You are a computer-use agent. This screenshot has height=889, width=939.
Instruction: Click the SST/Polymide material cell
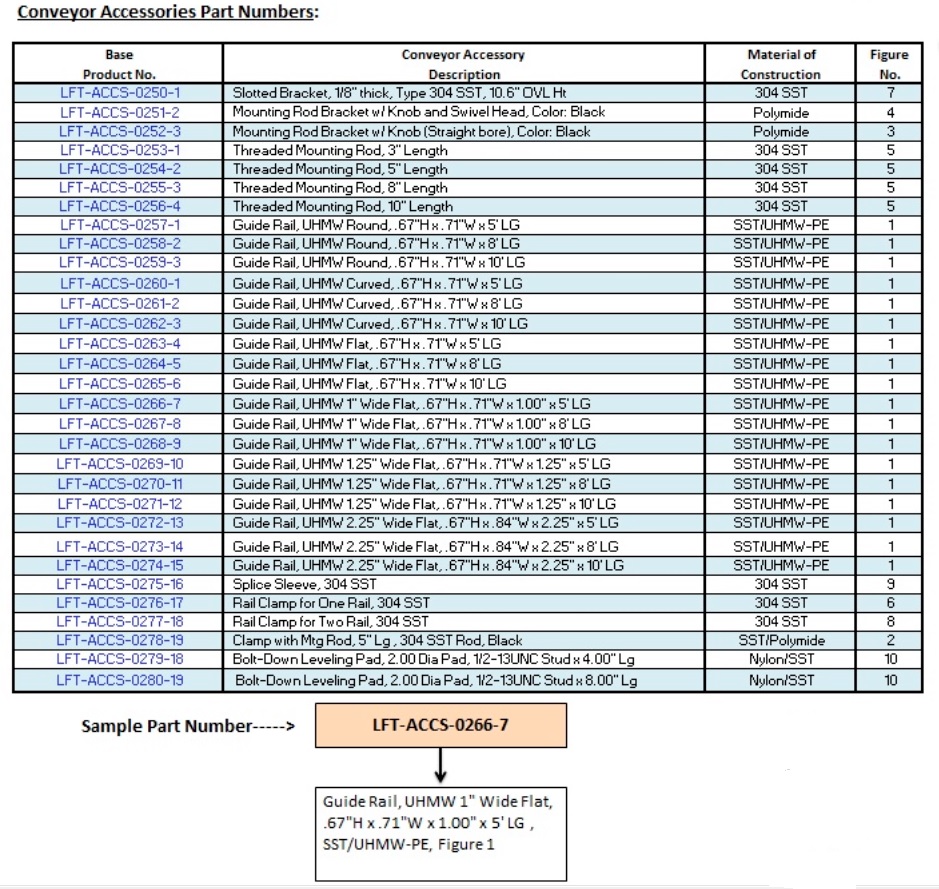(x=780, y=640)
